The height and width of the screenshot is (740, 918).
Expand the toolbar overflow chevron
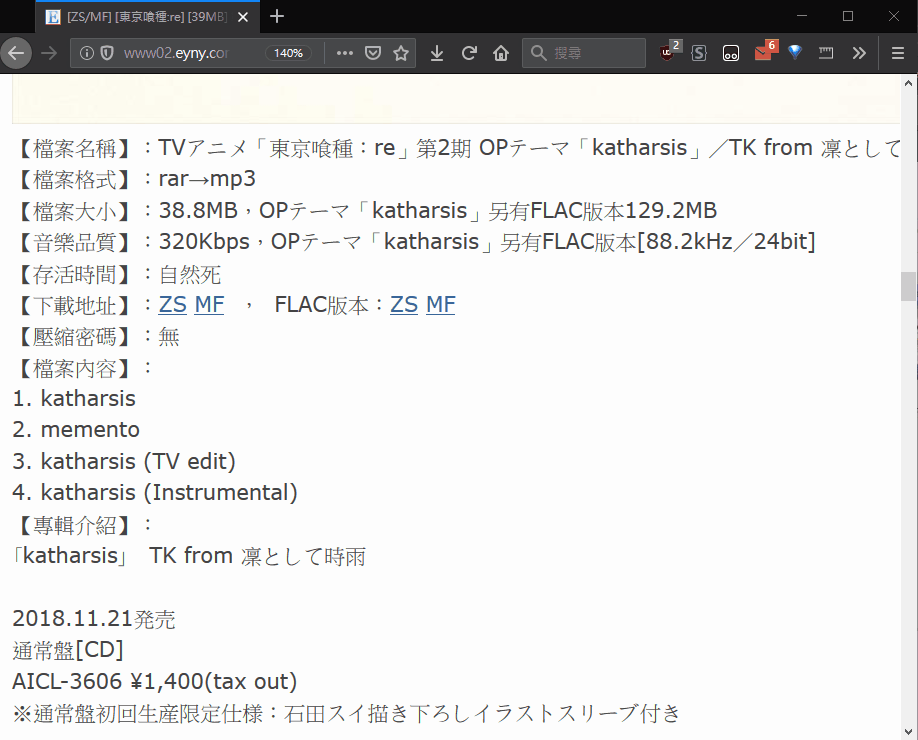[859, 53]
